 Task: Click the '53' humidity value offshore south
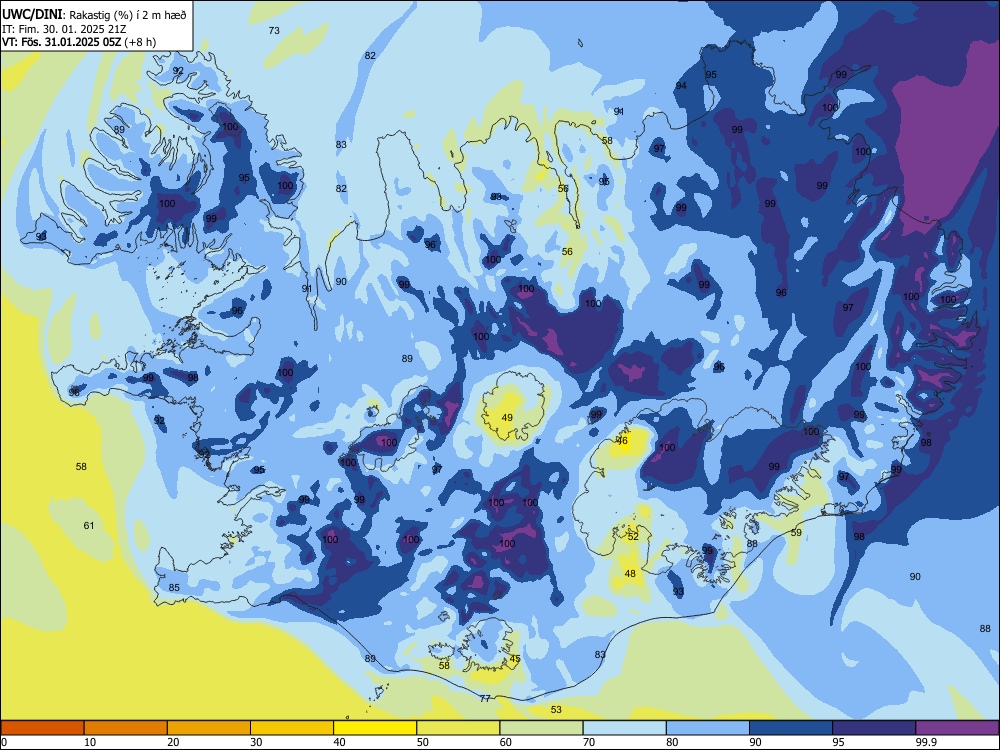click(x=556, y=709)
